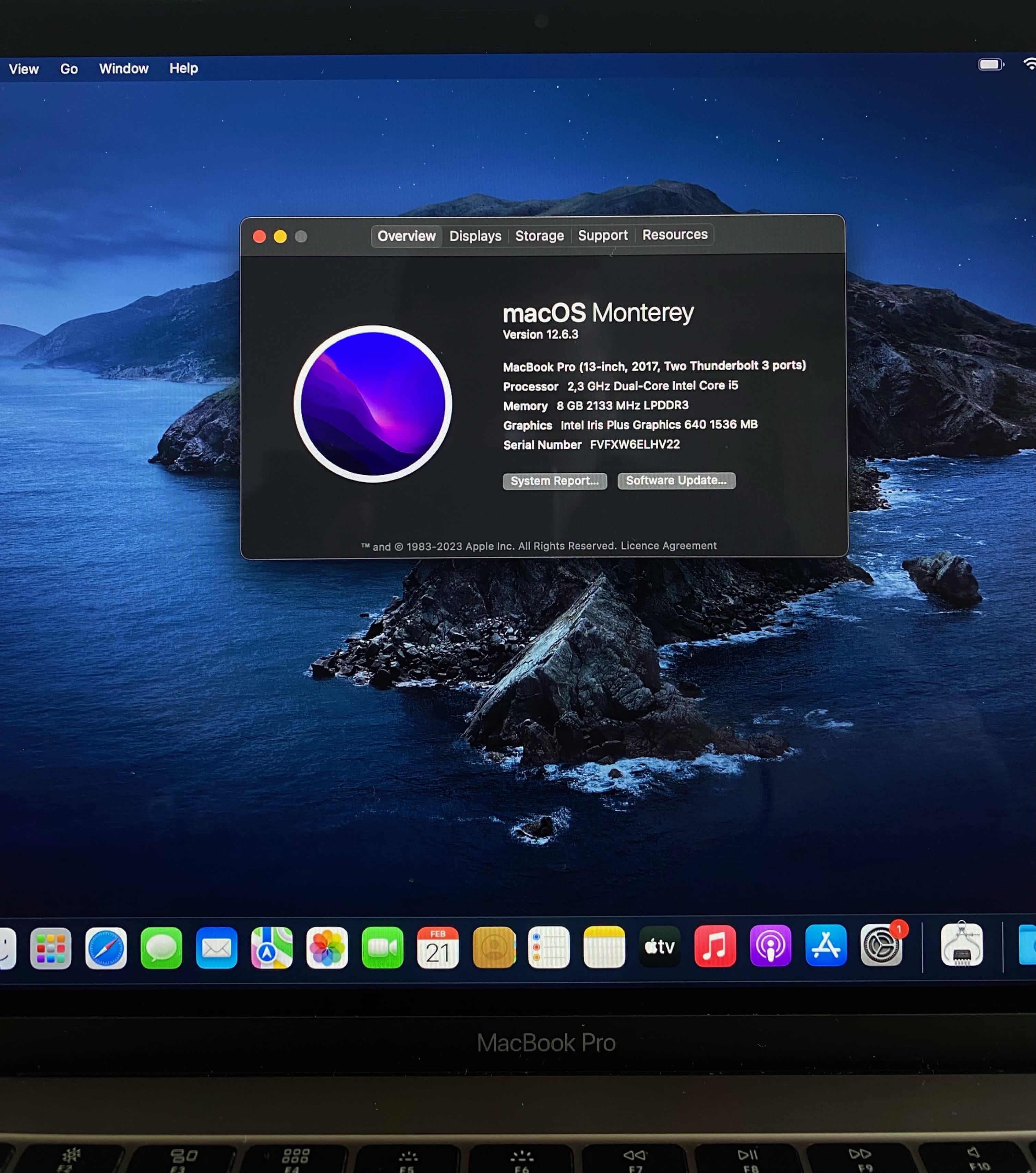Open Launchpad from the Dock
Viewport: 1036px width, 1173px height.
point(50,948)
